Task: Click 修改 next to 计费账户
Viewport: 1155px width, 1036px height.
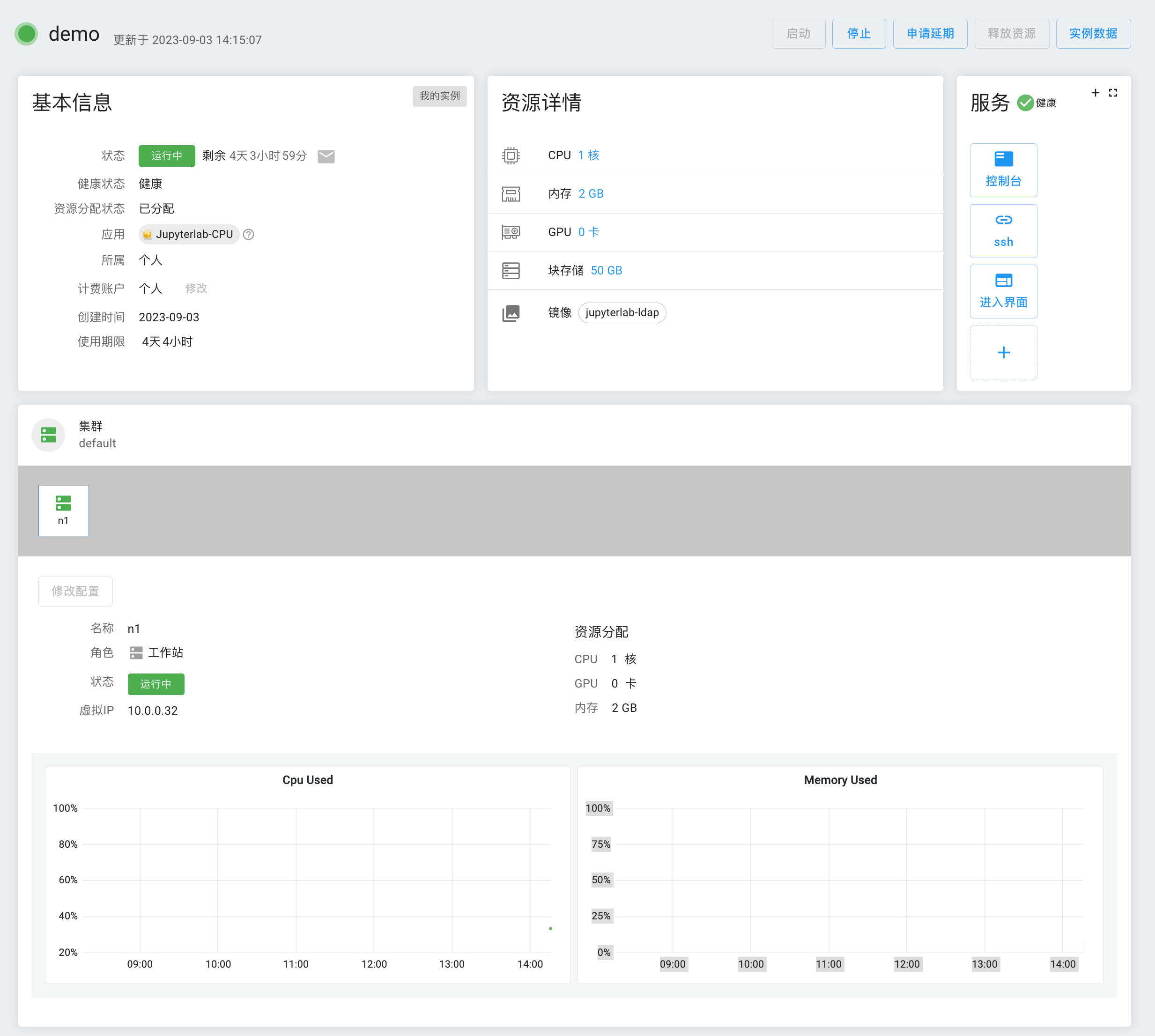Action: pyautogui.click(x=196, y=289)
